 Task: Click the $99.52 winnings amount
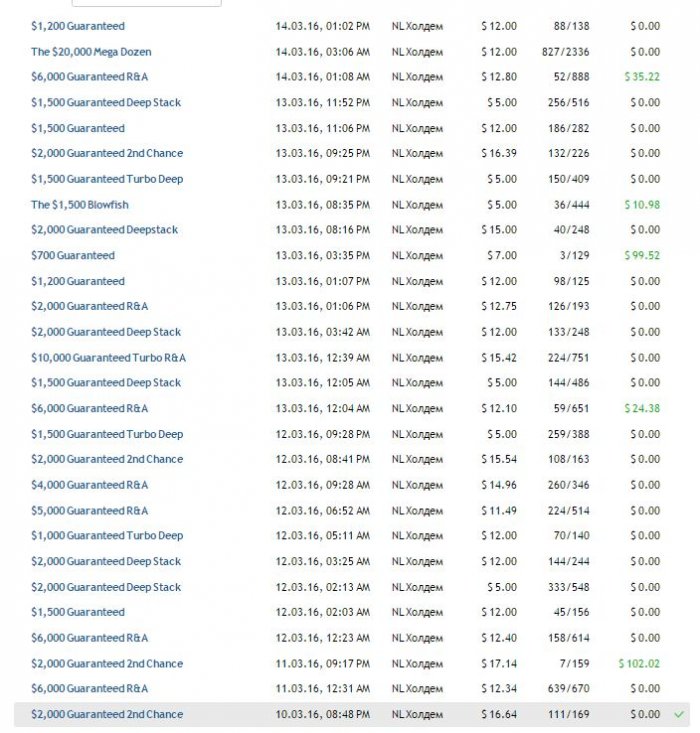coord(640,255)
